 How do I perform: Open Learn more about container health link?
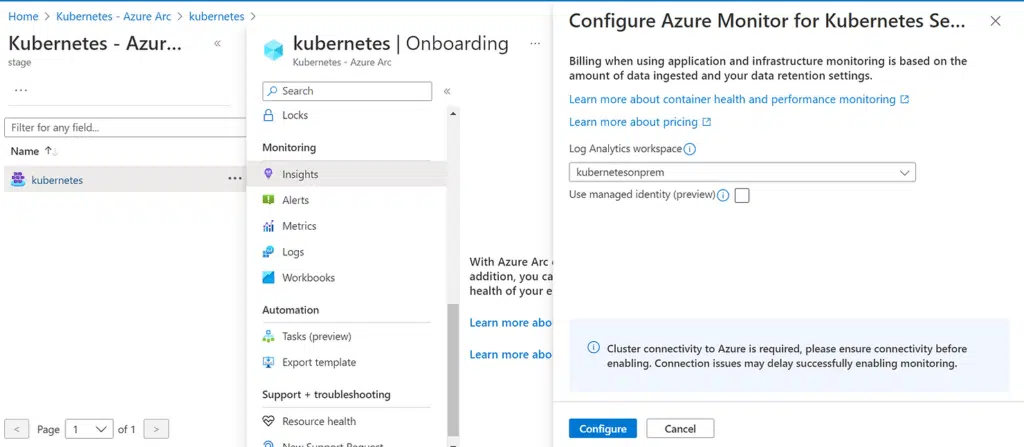[732, 99]
